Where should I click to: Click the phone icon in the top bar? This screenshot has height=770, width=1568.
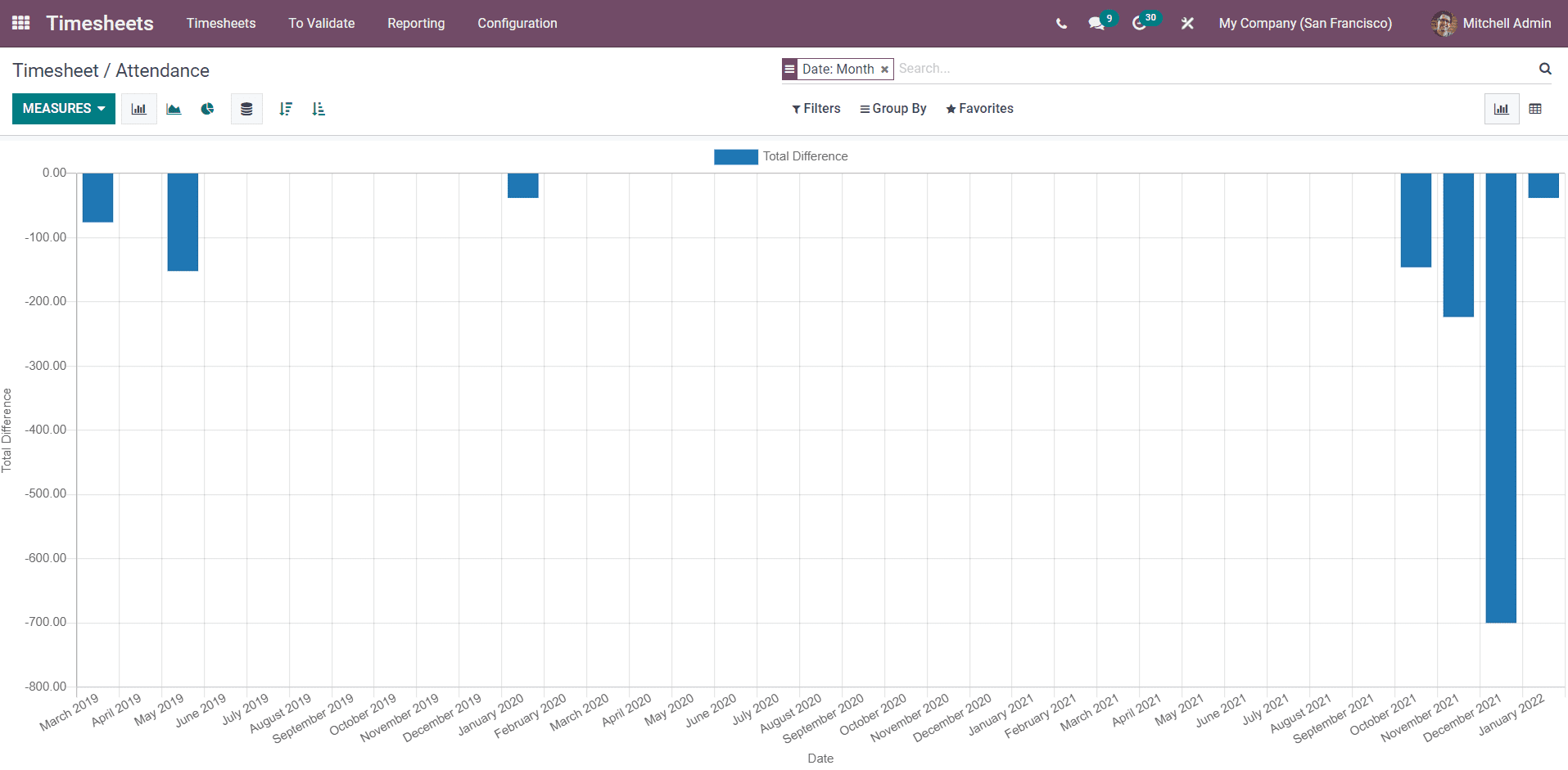[x=1060, y=24]
